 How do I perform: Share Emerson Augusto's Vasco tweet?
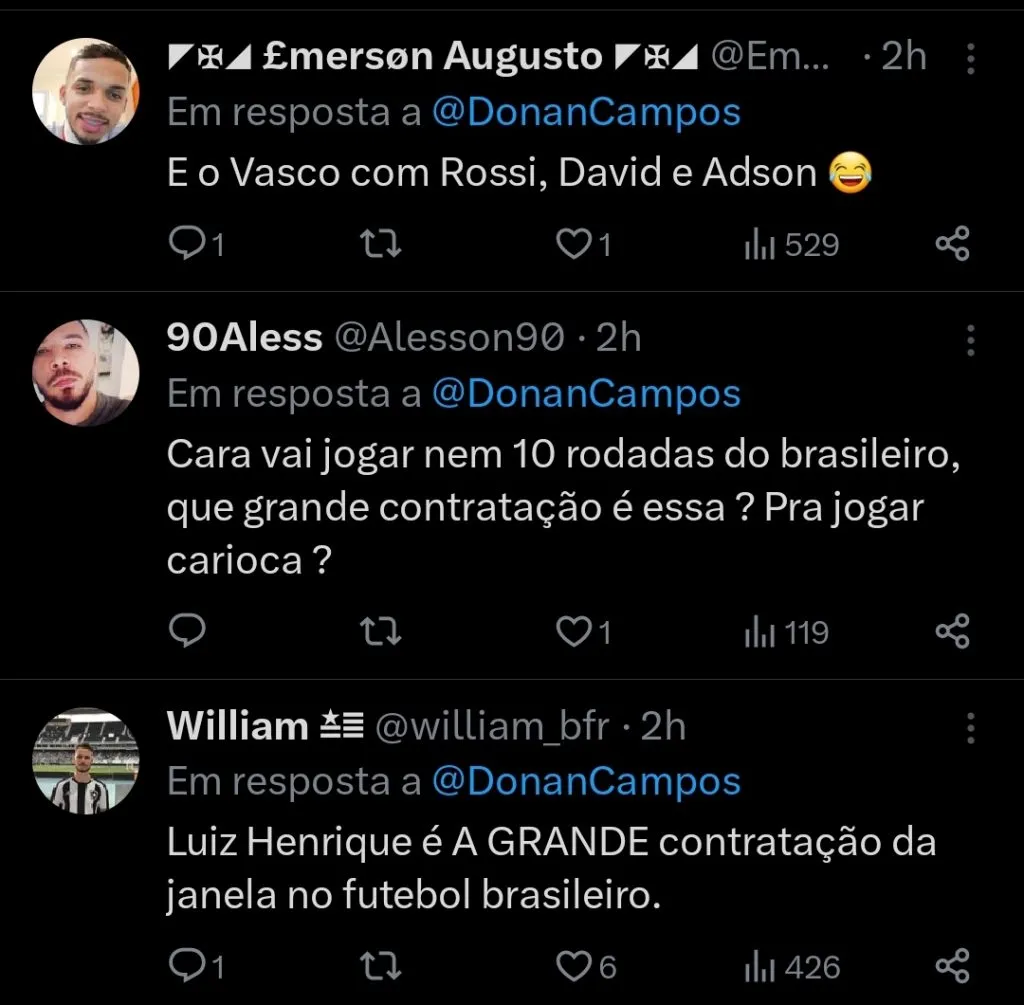click(953, 242)
